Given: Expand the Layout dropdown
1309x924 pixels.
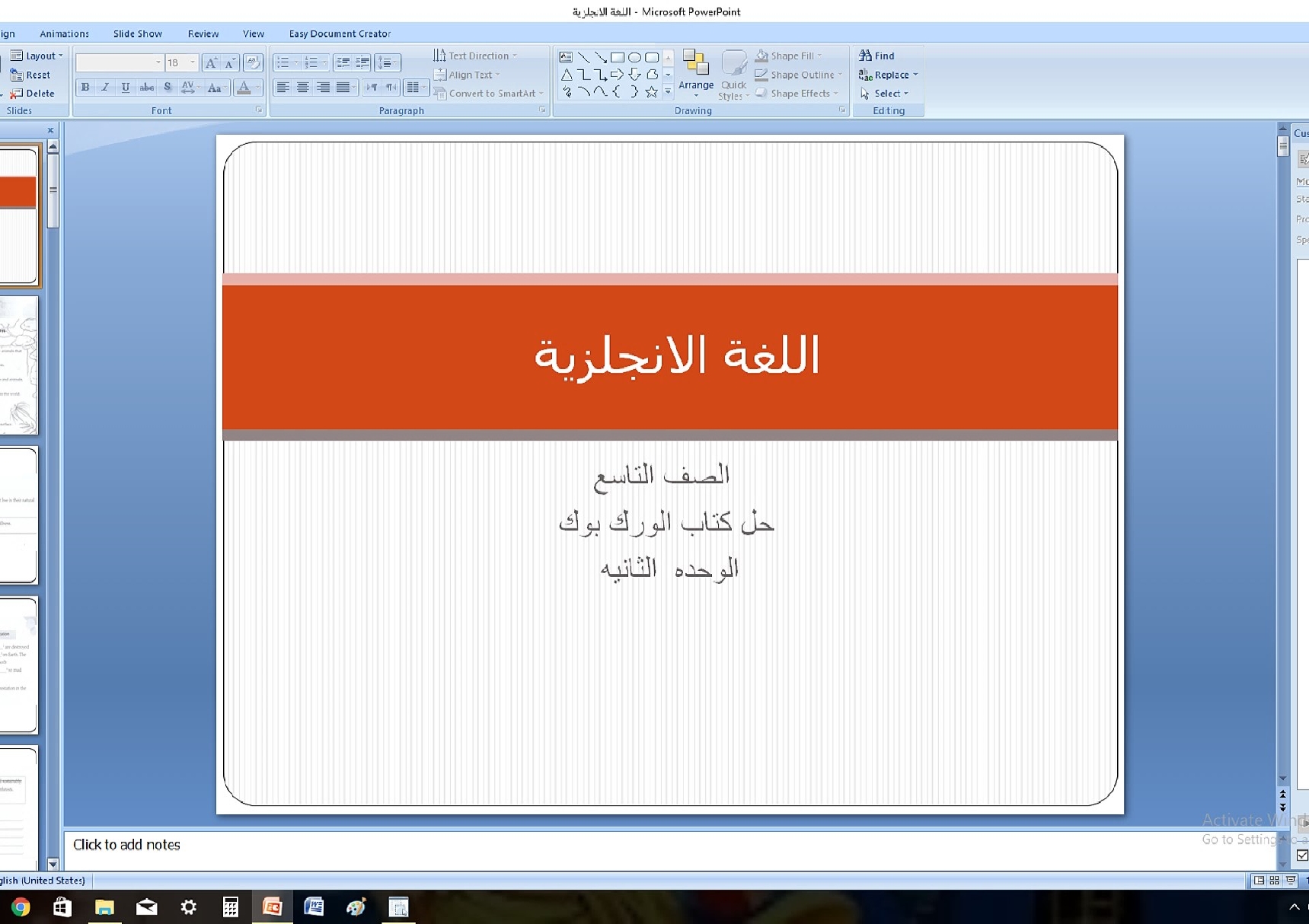Looking at the screenshot, I should tap(61, 56).
